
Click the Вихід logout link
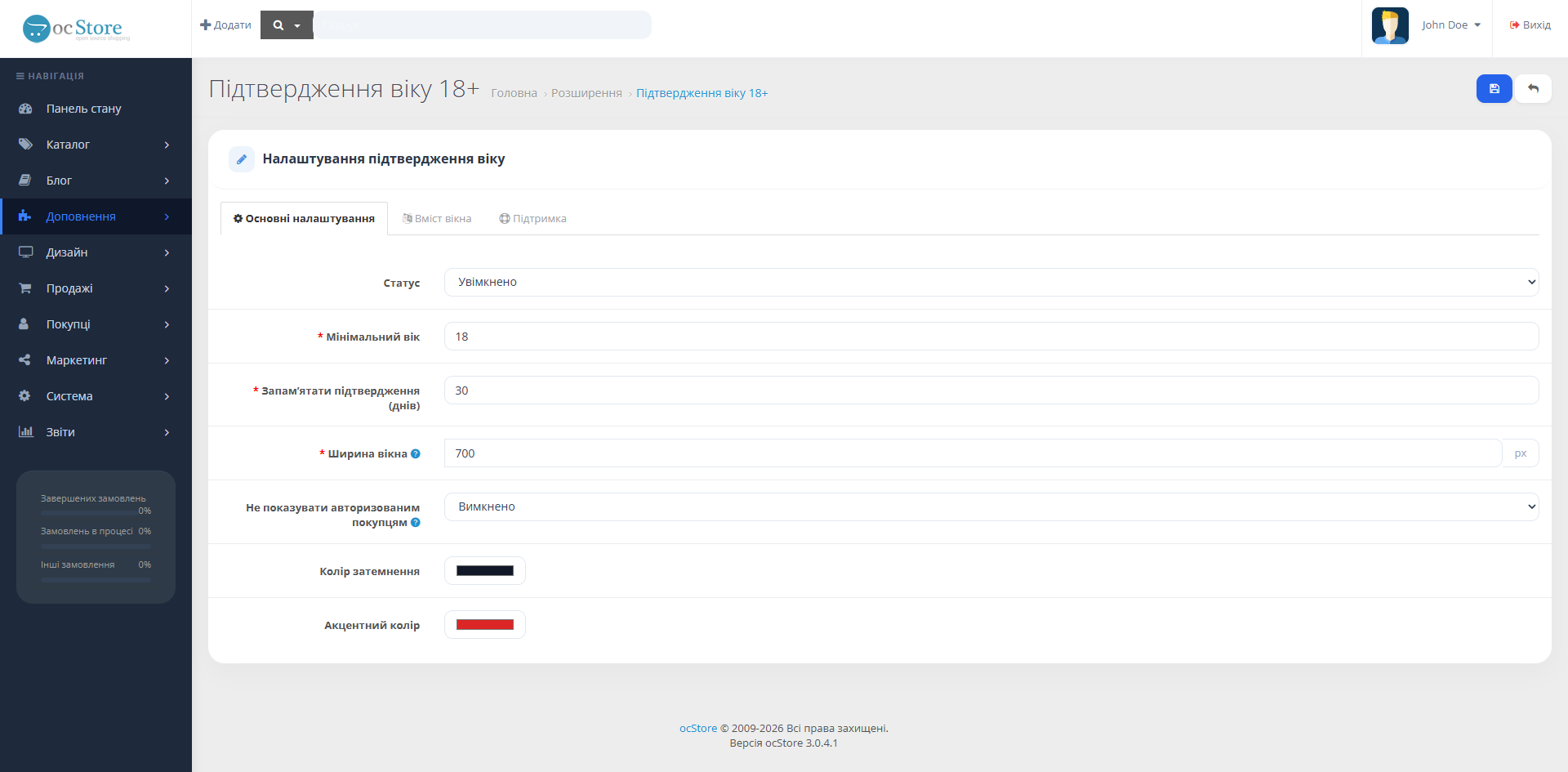coord(1530,25)
